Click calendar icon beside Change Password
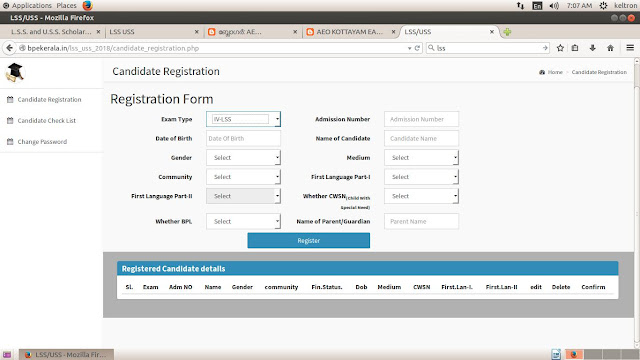 click(10, 142)
